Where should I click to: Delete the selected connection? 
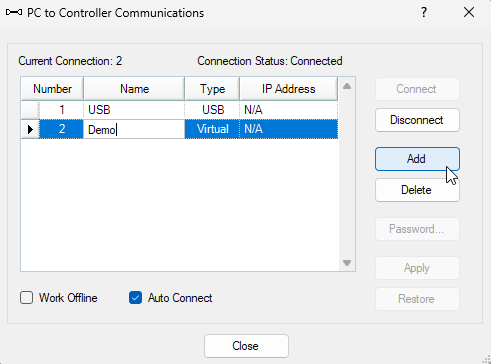417,190
